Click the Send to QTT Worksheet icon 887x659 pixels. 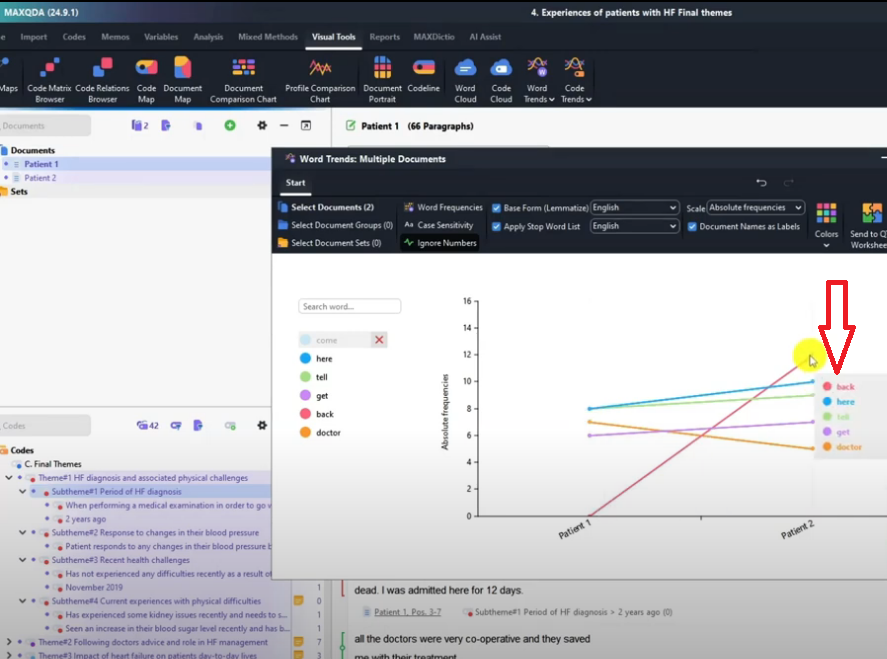870,225
